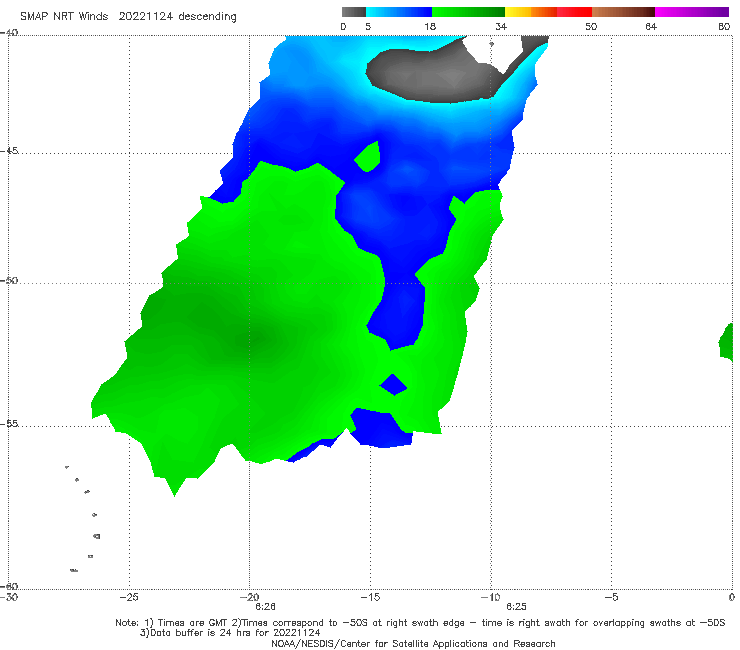740x650 pixels.
Task: Click the small green patch at the right map edge
Action: (726, 342)
